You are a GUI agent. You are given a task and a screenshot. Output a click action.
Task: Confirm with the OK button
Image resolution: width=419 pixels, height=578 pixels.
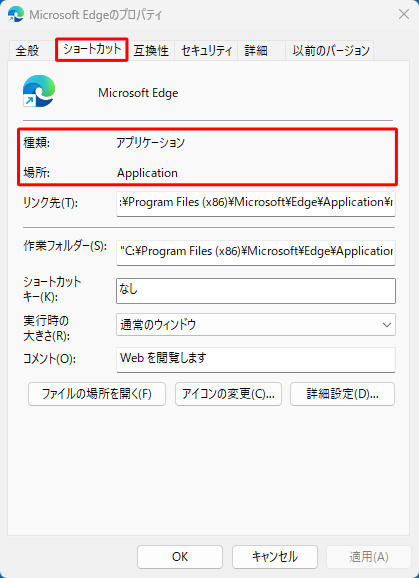(180, 557)
